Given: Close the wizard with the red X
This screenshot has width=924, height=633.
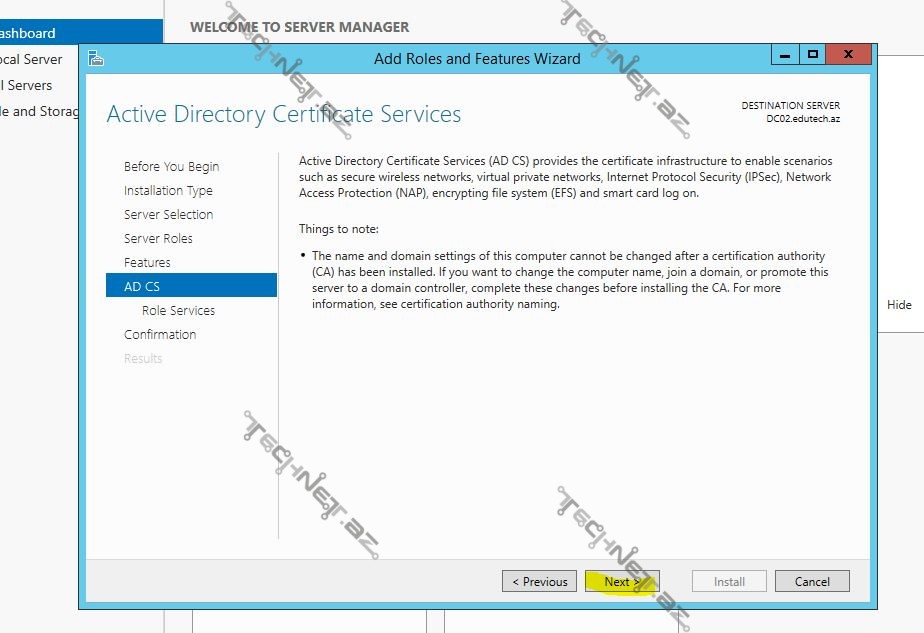Looking at the screenshot, I should 849,55.
